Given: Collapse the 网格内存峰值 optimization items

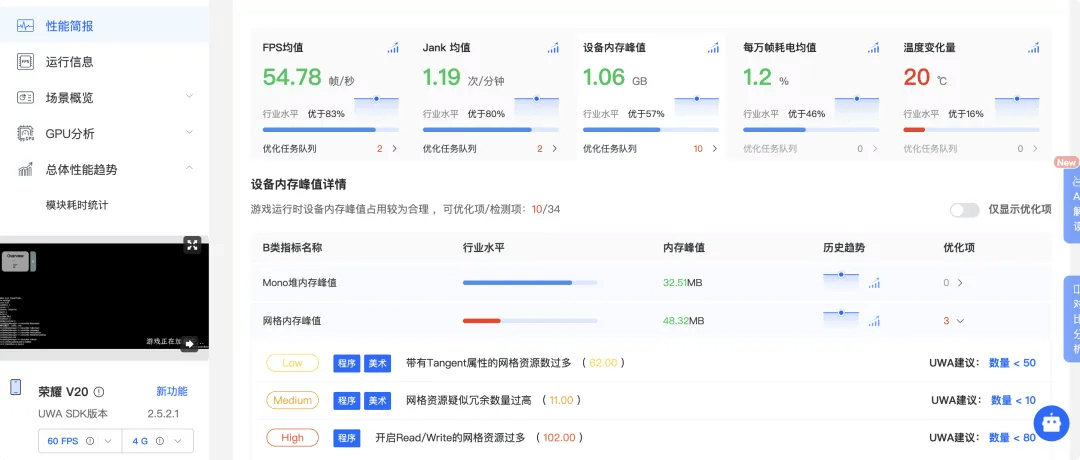Looking at the screenshot, I should point(960,321).
